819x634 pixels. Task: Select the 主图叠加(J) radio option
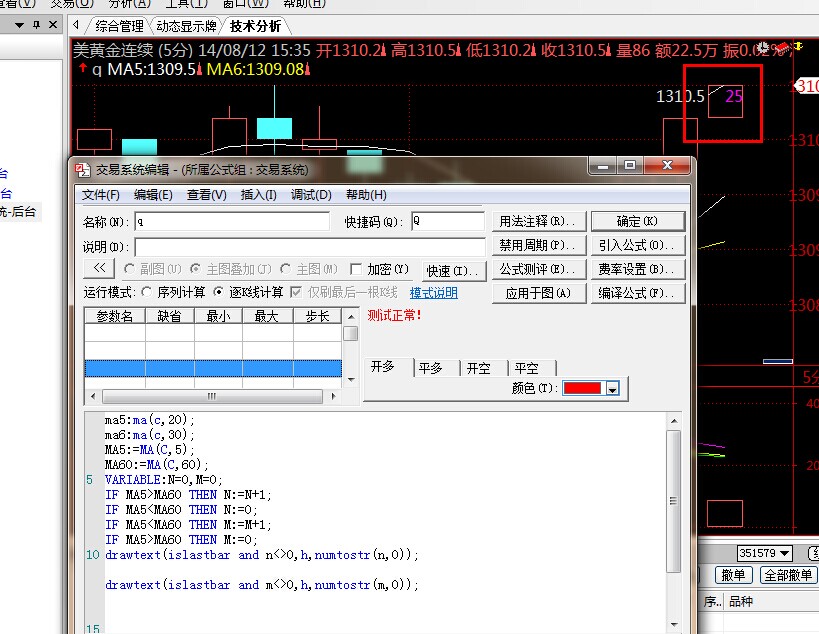[x=195, y=269]
